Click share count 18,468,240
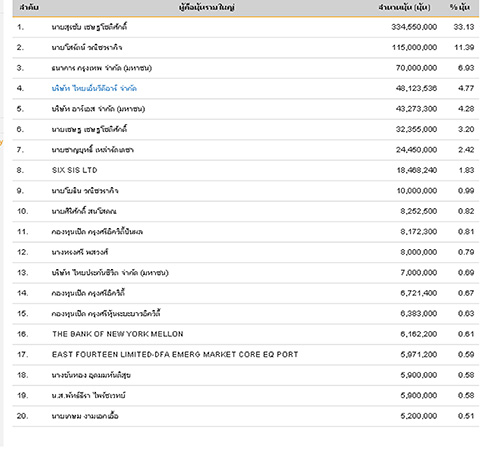Screen dimensions: 500x456 (417, 170)
